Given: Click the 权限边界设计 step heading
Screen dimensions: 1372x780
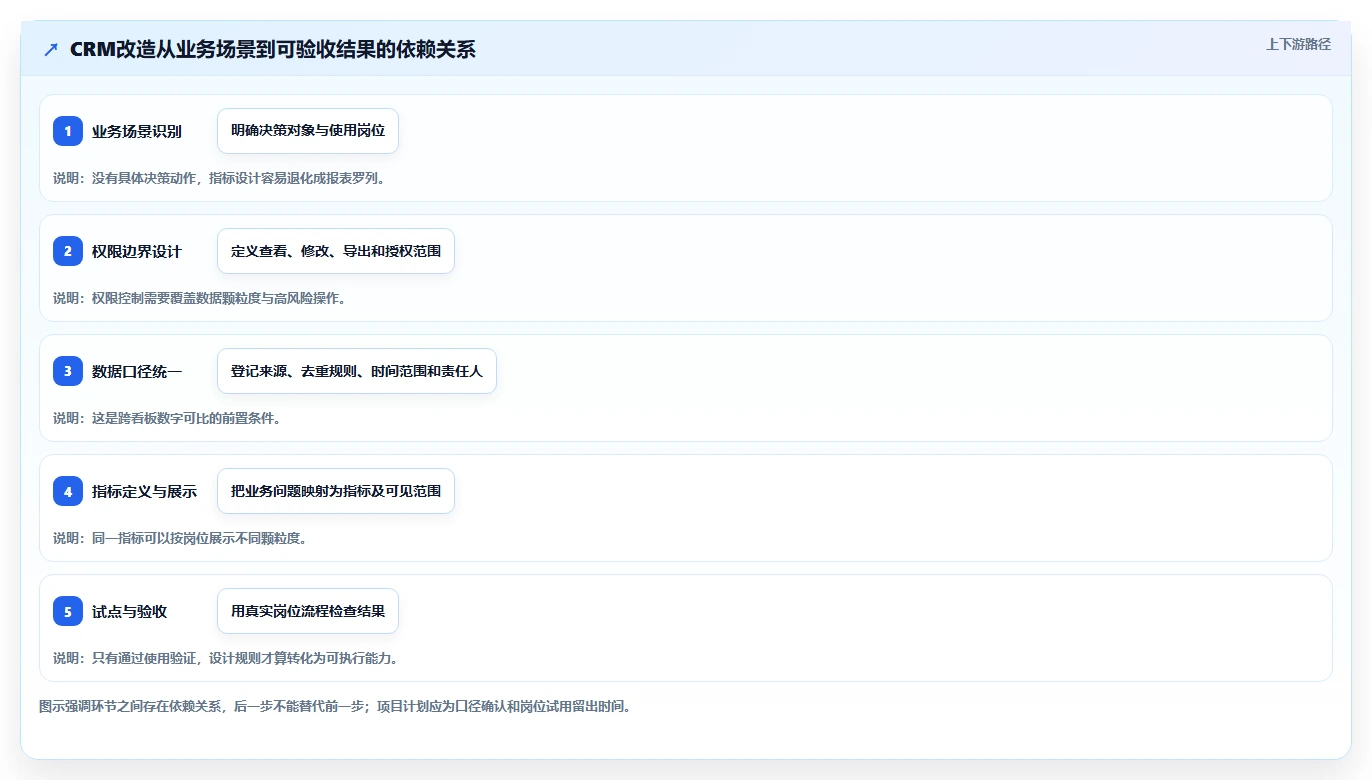Looking at the screenshot, I should pyautogui.click(x=137, y=251).
